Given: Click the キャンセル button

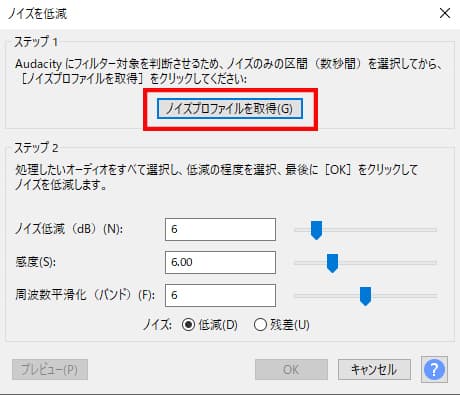Looking at the screenshot, I should pyautogui.click(x=374, y=369).
